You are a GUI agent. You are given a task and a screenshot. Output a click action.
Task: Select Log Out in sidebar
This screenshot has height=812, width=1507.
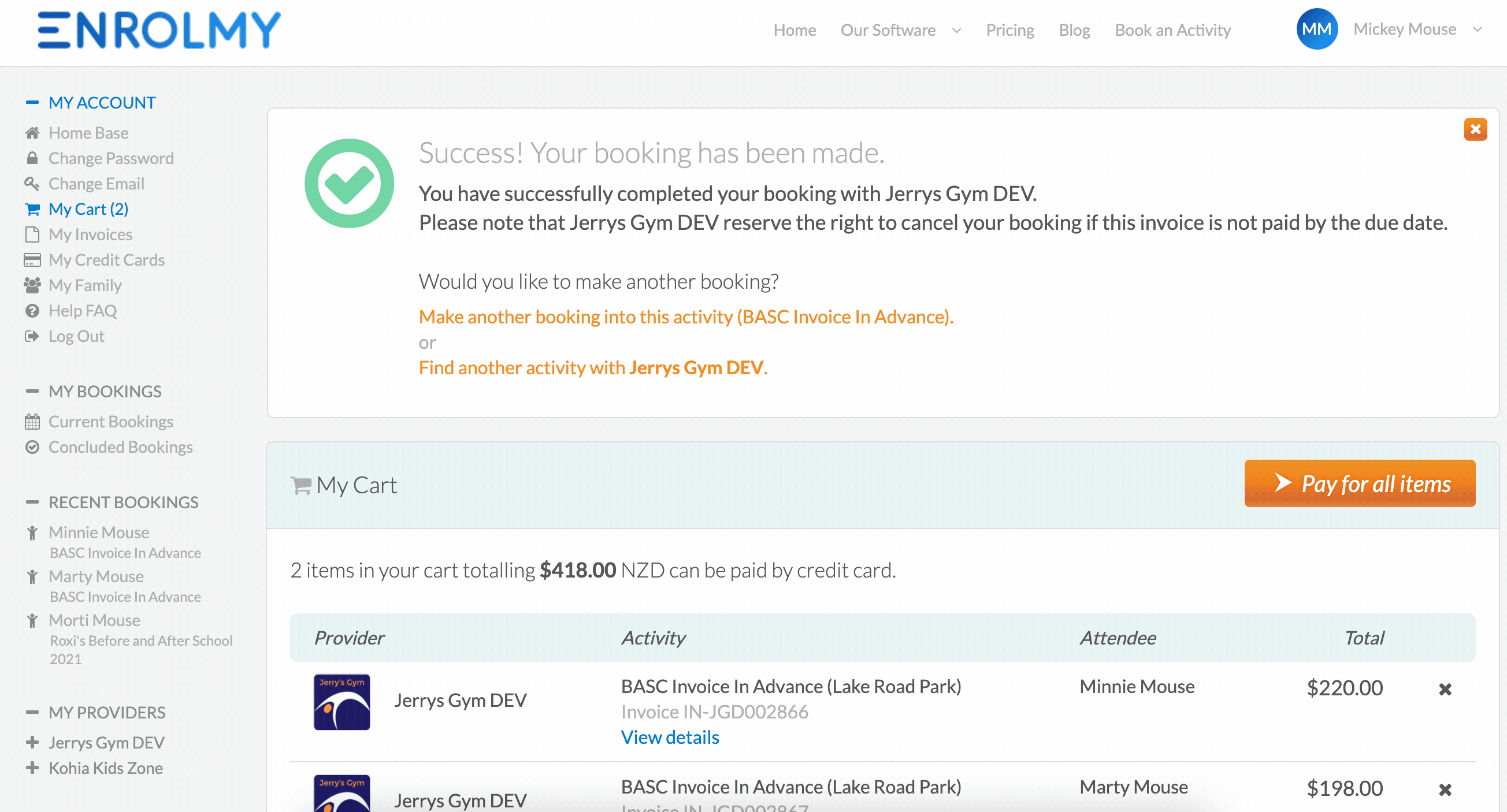[77, 336]
